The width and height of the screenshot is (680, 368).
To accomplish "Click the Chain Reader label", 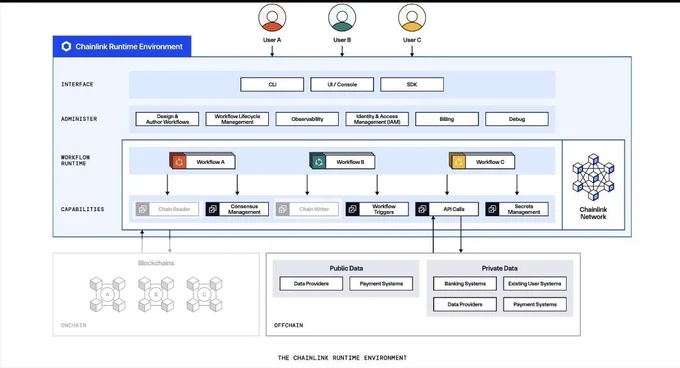I will point(174,209).
